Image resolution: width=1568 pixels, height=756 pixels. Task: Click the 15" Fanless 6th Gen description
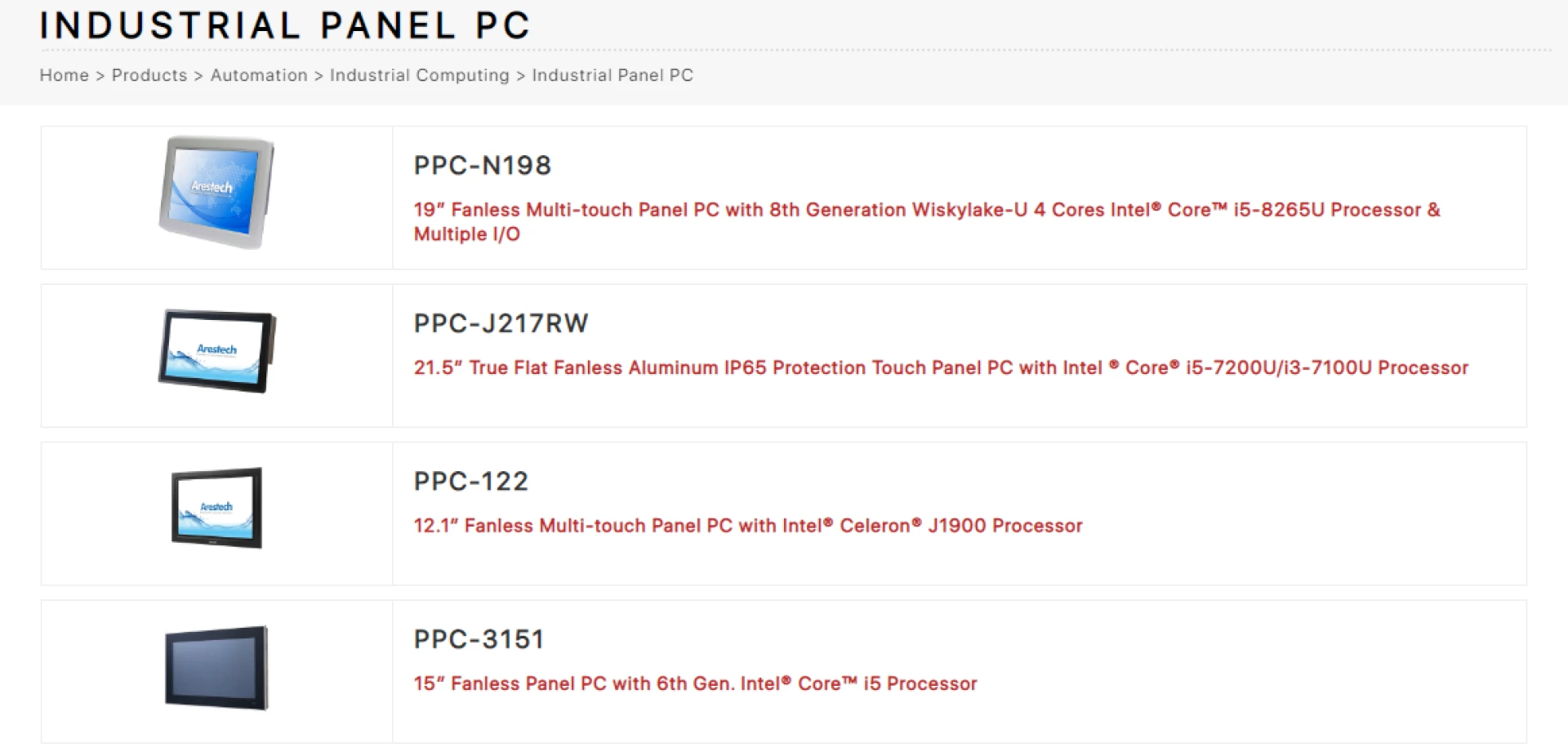coord(695,684)
